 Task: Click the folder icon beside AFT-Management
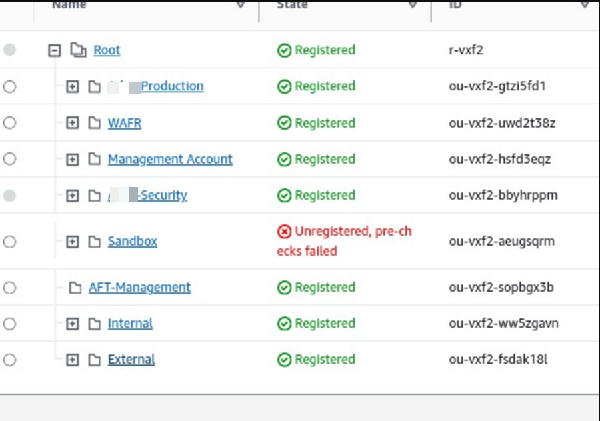(x=75, y=288)
